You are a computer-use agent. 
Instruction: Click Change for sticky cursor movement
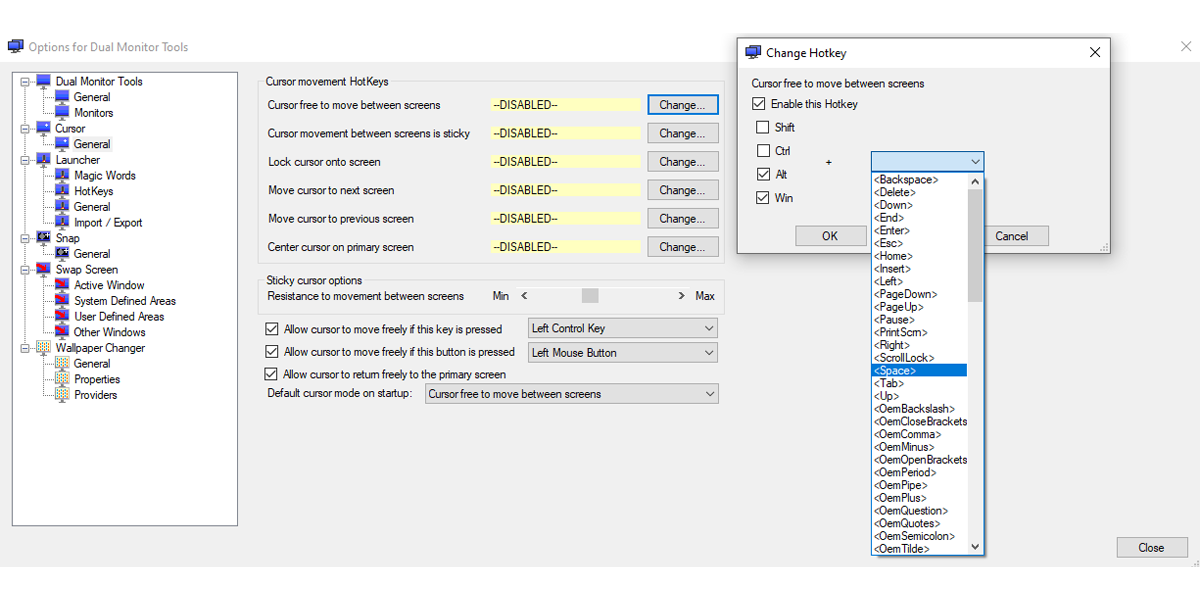(x=683, y=133)
